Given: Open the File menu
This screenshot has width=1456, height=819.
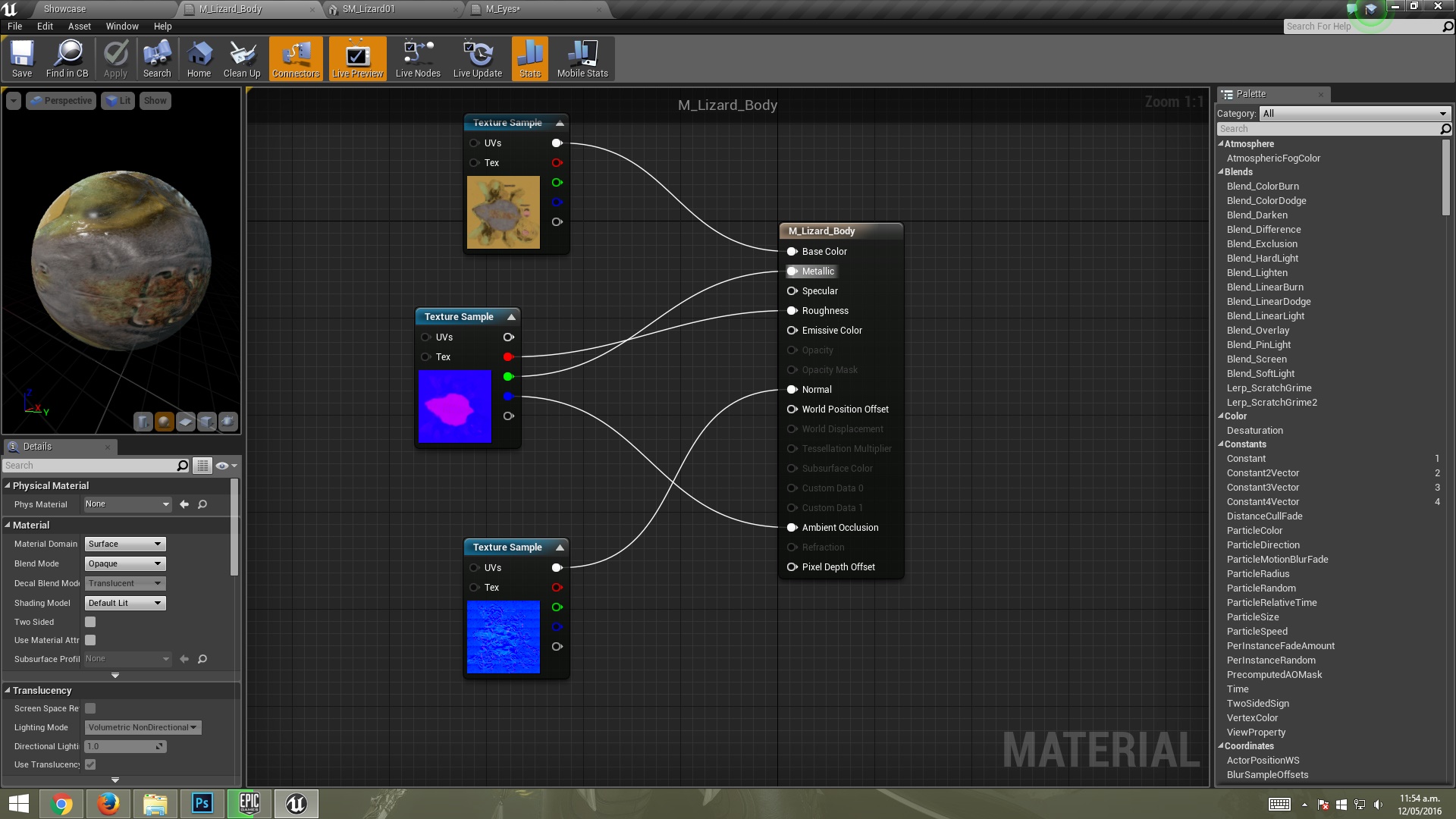Looking at the screenshot, I should point(14,27).
